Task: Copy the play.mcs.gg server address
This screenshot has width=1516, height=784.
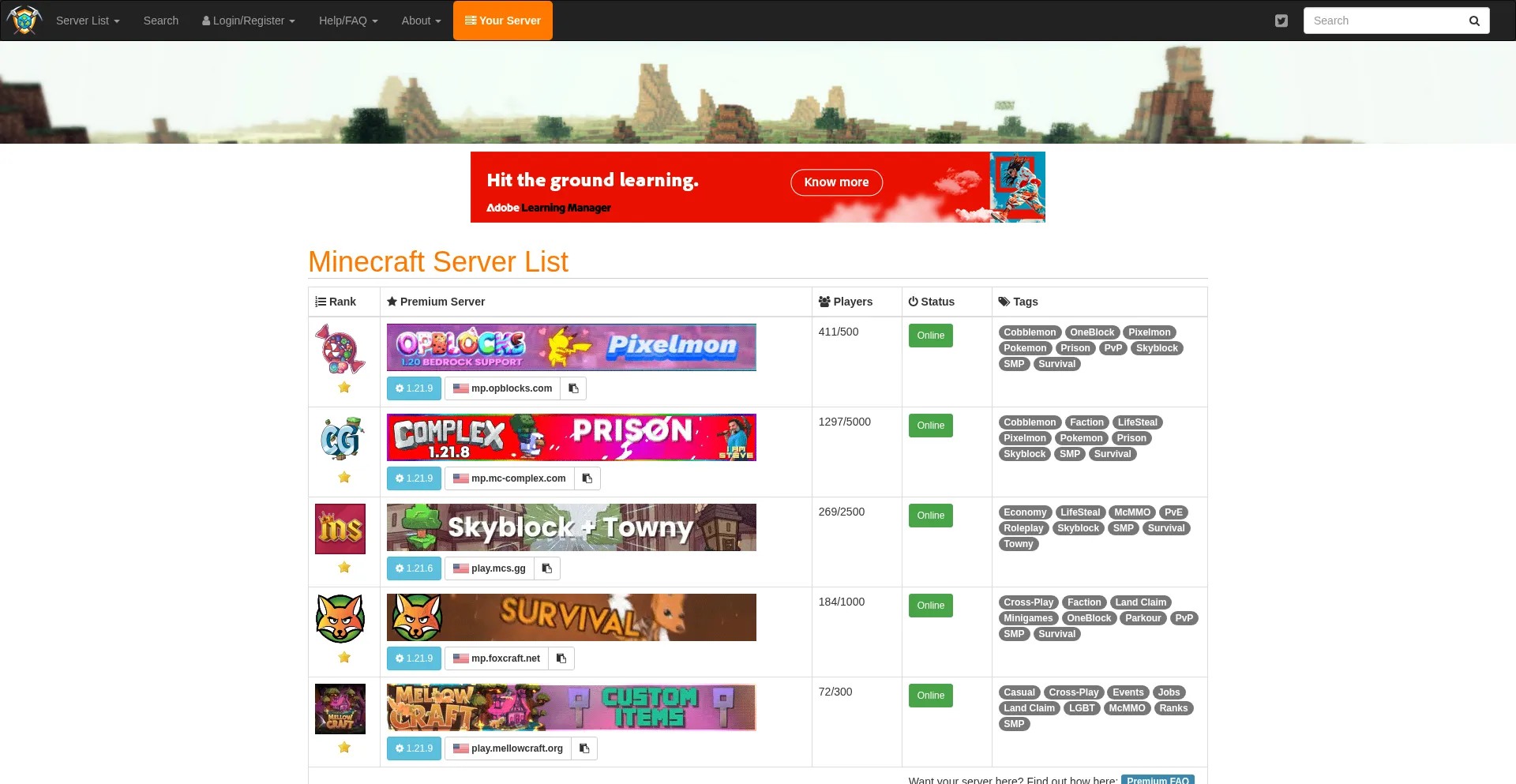Action: 547,568
